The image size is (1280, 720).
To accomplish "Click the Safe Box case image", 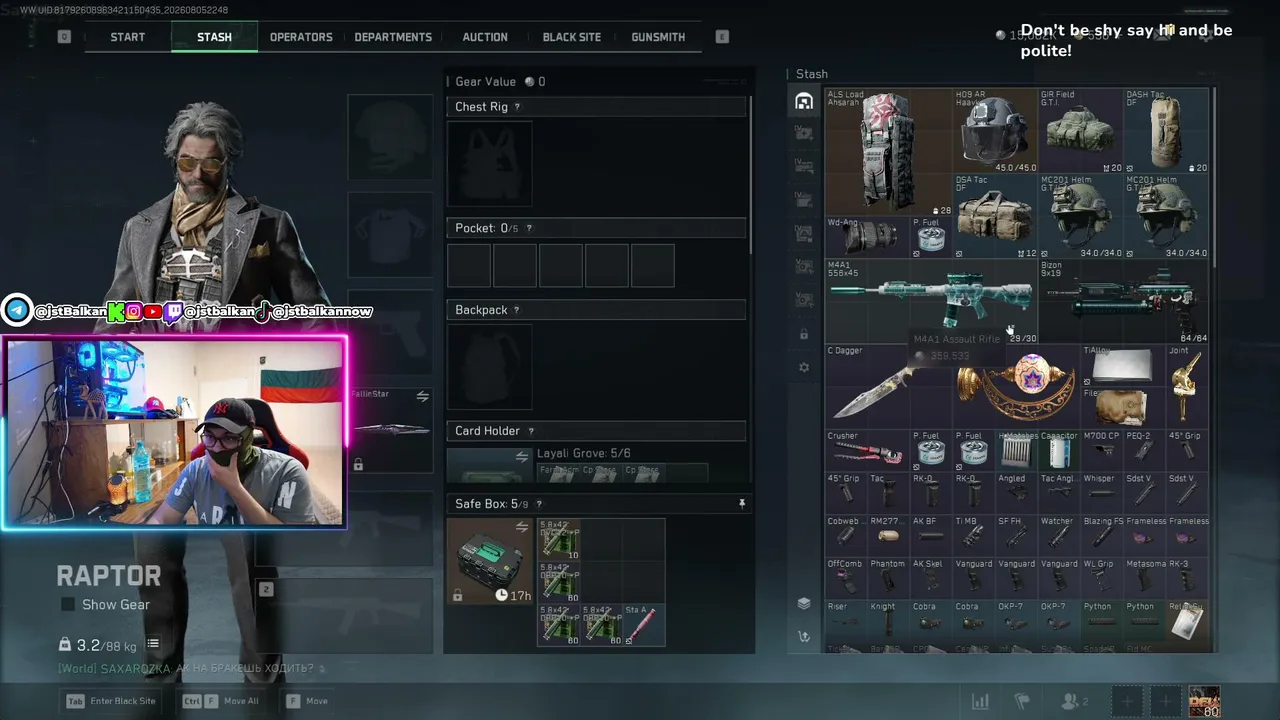I will [490, 561].
